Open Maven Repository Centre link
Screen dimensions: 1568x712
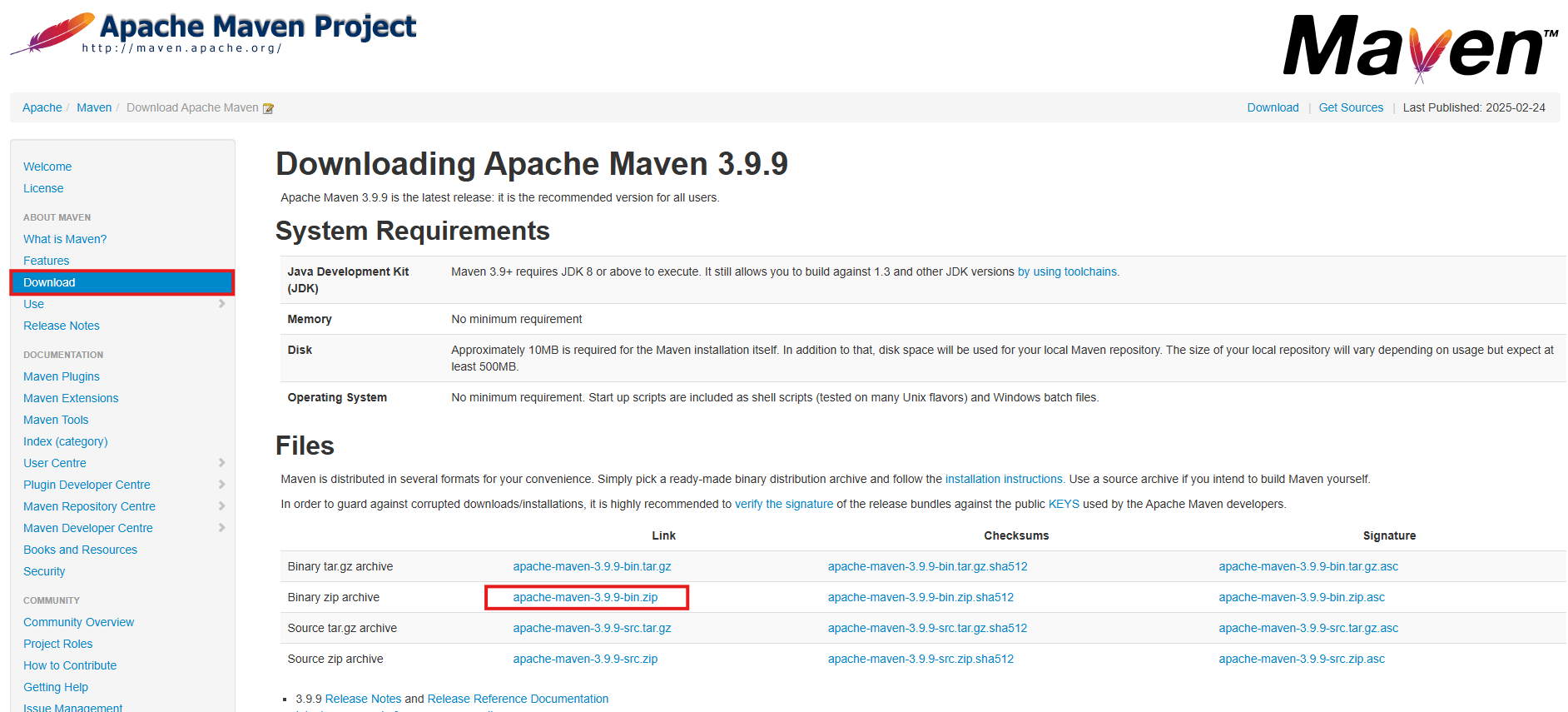click(89, 506)
